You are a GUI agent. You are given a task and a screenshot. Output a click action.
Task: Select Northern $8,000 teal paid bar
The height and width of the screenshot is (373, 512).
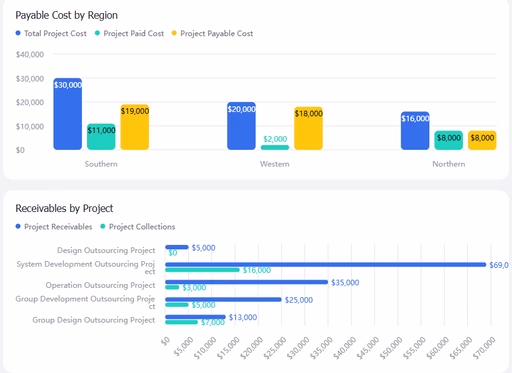point(449,140)
